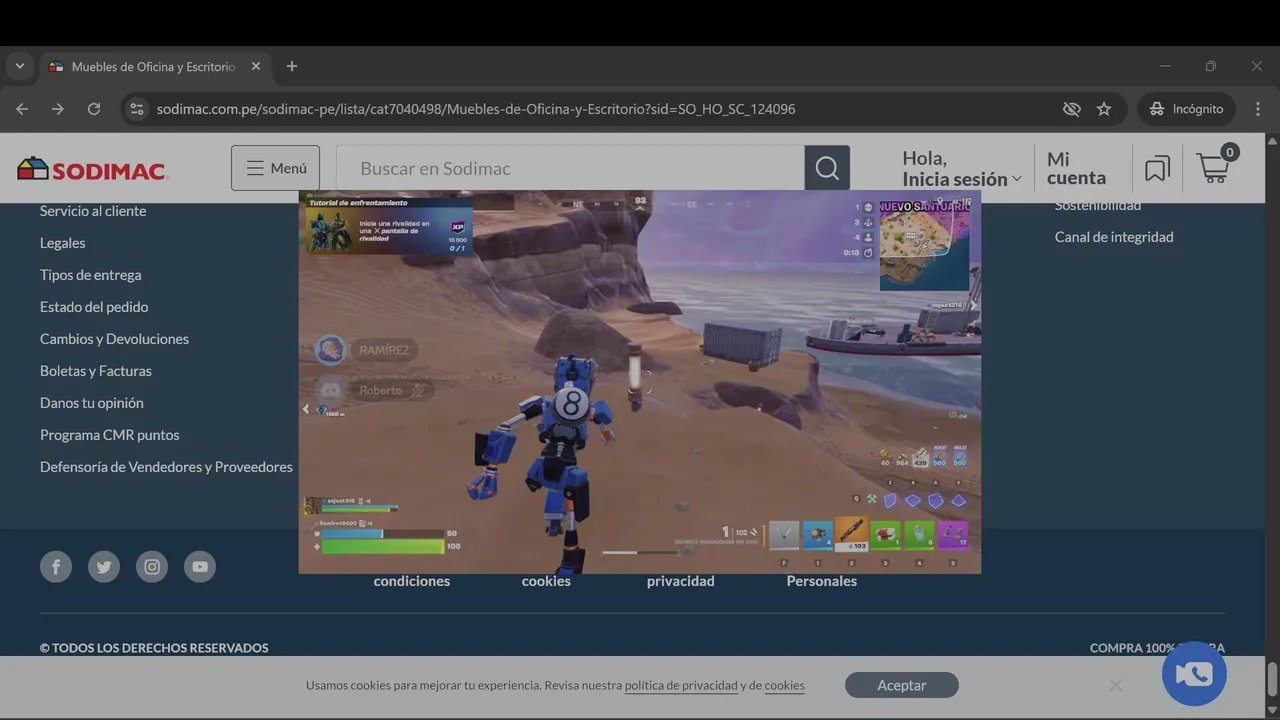Open Cambios y Devoluciones link
The height and width of the screenshot is (720, 1280).
(115, 339)
